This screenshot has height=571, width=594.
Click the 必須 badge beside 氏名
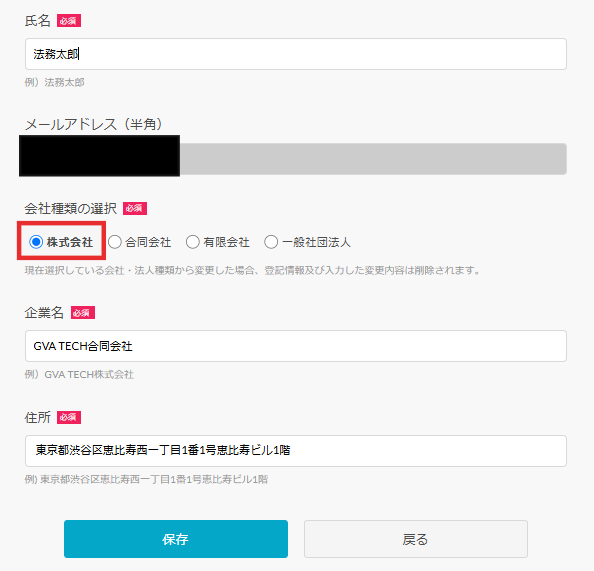69,21
